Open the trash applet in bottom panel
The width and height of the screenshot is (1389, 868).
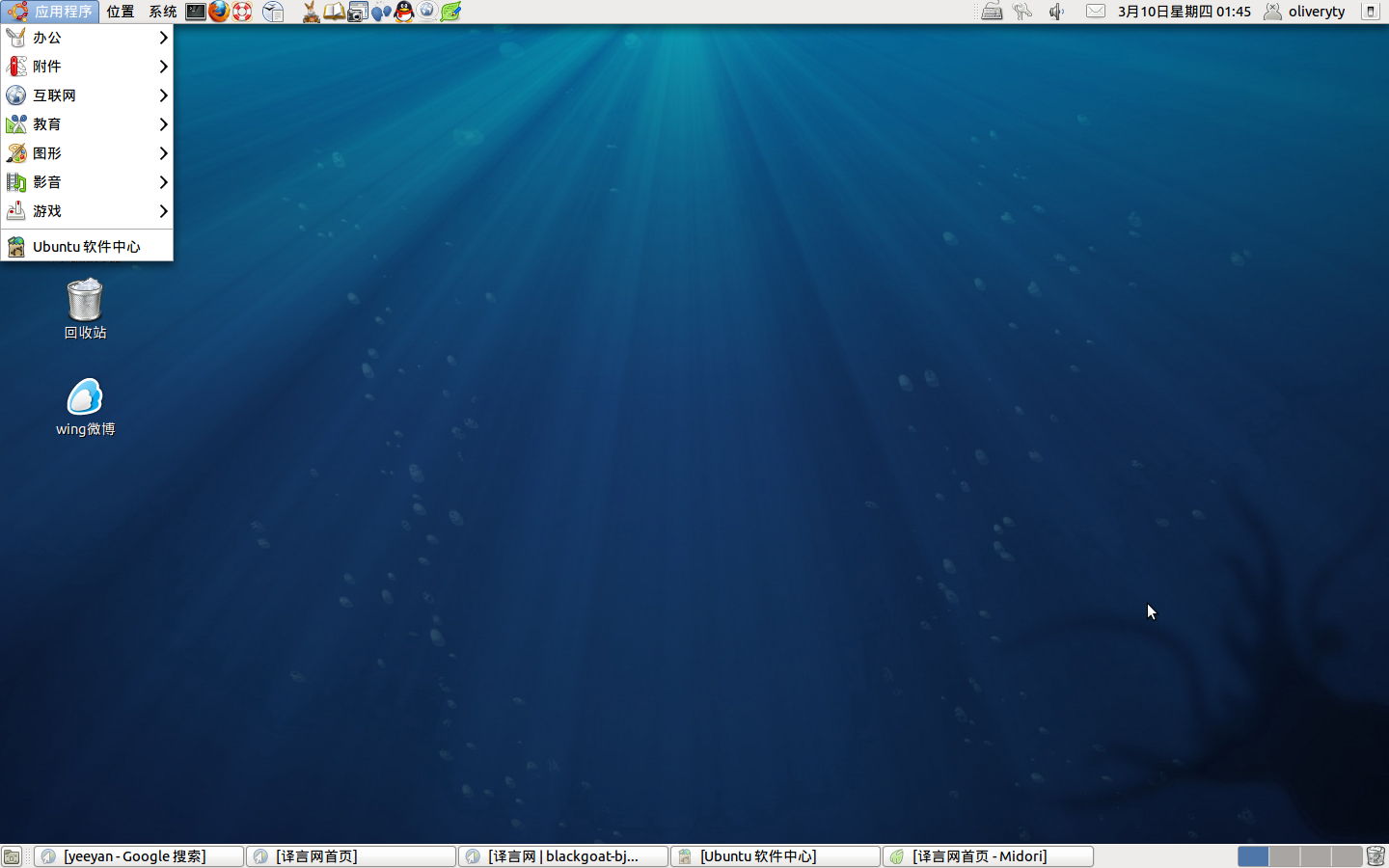pos(1376,856)
